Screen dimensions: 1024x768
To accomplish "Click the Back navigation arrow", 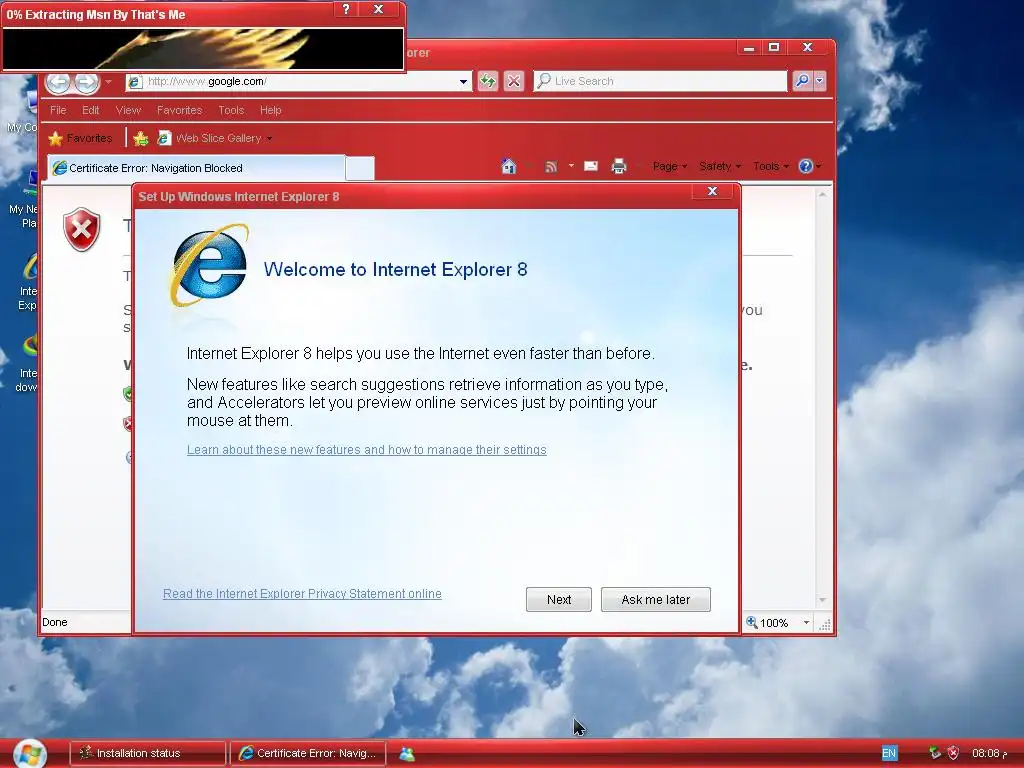I will click(58, 82).
